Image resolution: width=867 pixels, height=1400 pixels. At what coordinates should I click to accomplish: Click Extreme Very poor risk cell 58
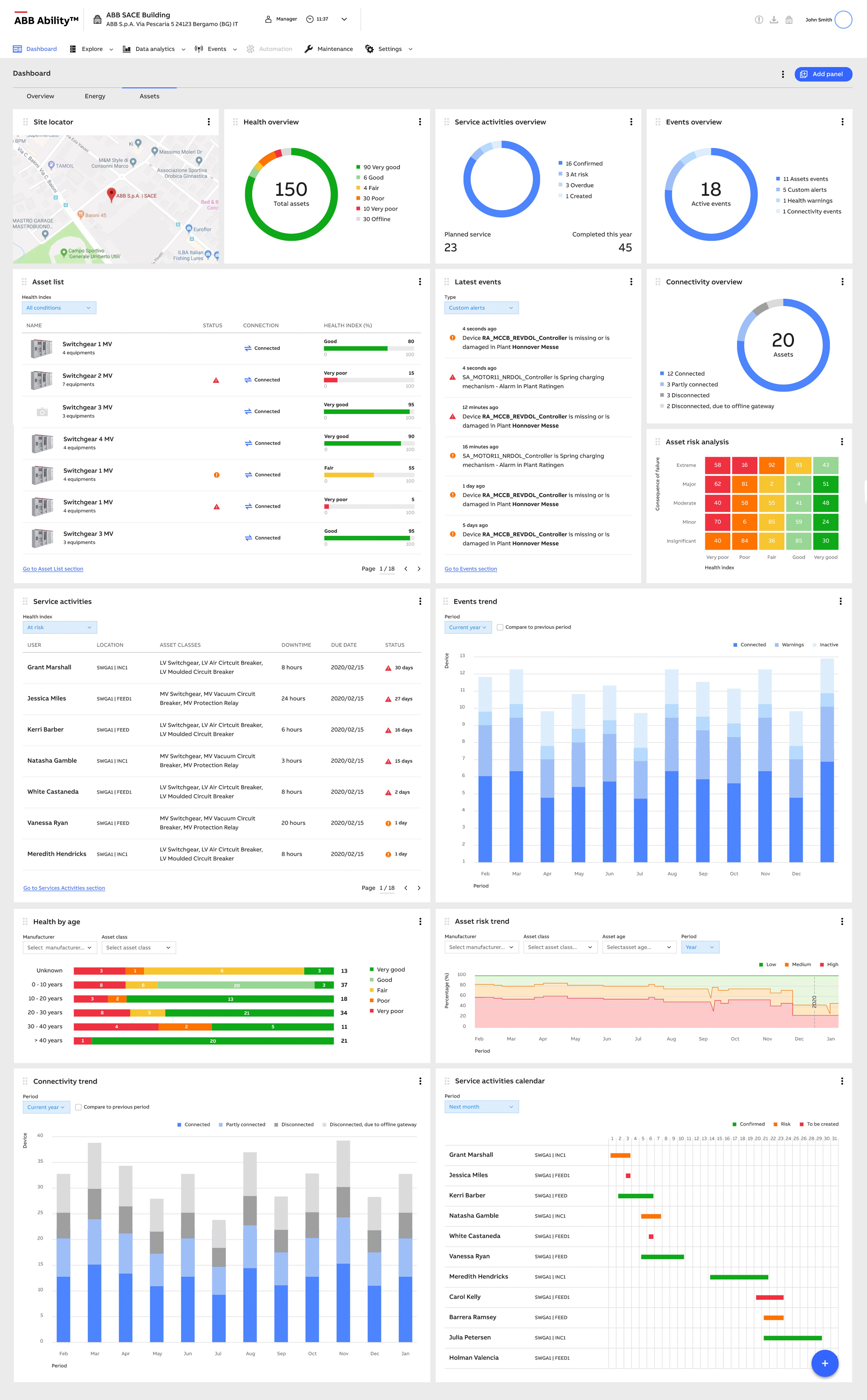coord(717,465)
